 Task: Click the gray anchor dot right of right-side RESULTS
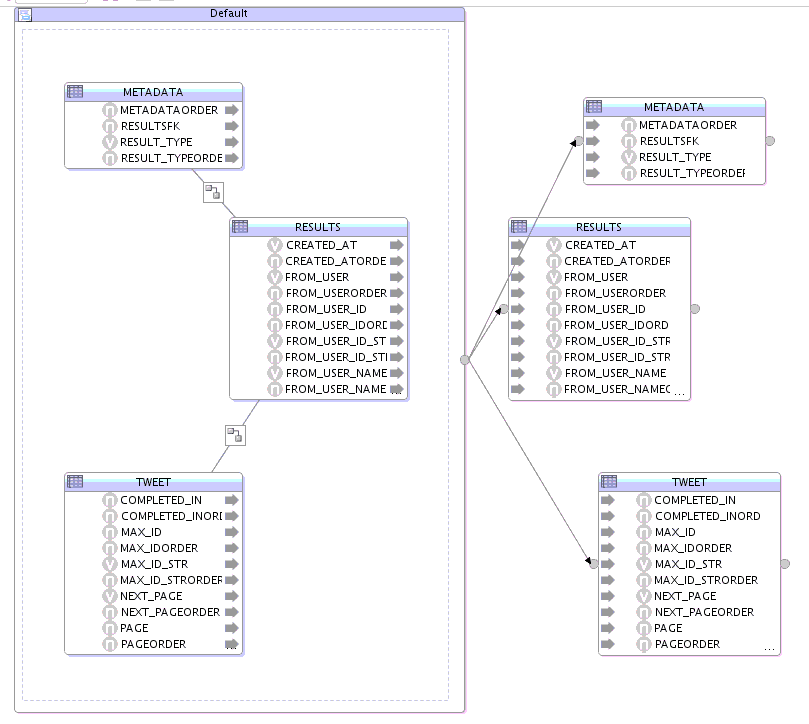(x=694, y=309)
